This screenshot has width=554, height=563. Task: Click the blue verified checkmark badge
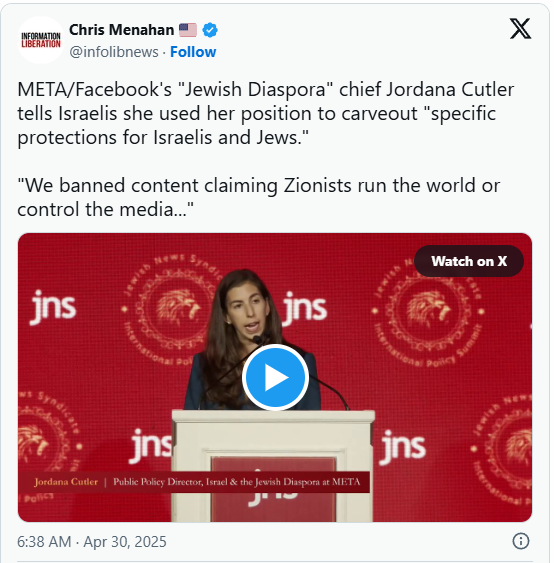pyautogui.click(x=210, y=30)
